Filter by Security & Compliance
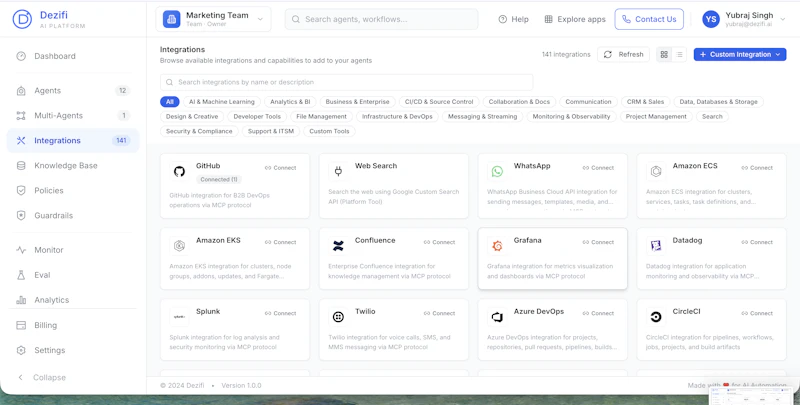The width and height of the screenshot is (800, 405). point(199,131)
